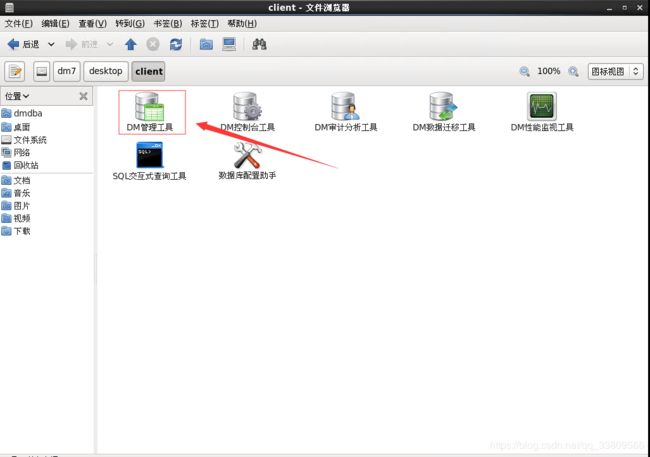Open the 转到(G) menu
This screenshot has height=457, width=650.
point(130,24)
